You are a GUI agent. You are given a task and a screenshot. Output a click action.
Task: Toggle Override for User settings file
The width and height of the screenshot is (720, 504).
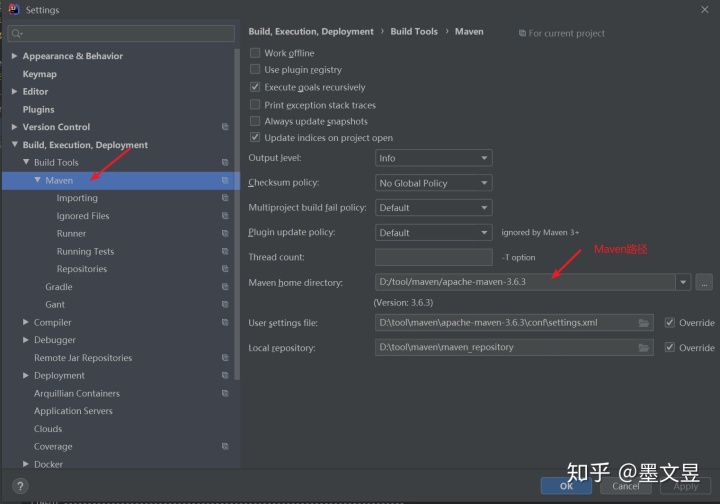[670, 323]
